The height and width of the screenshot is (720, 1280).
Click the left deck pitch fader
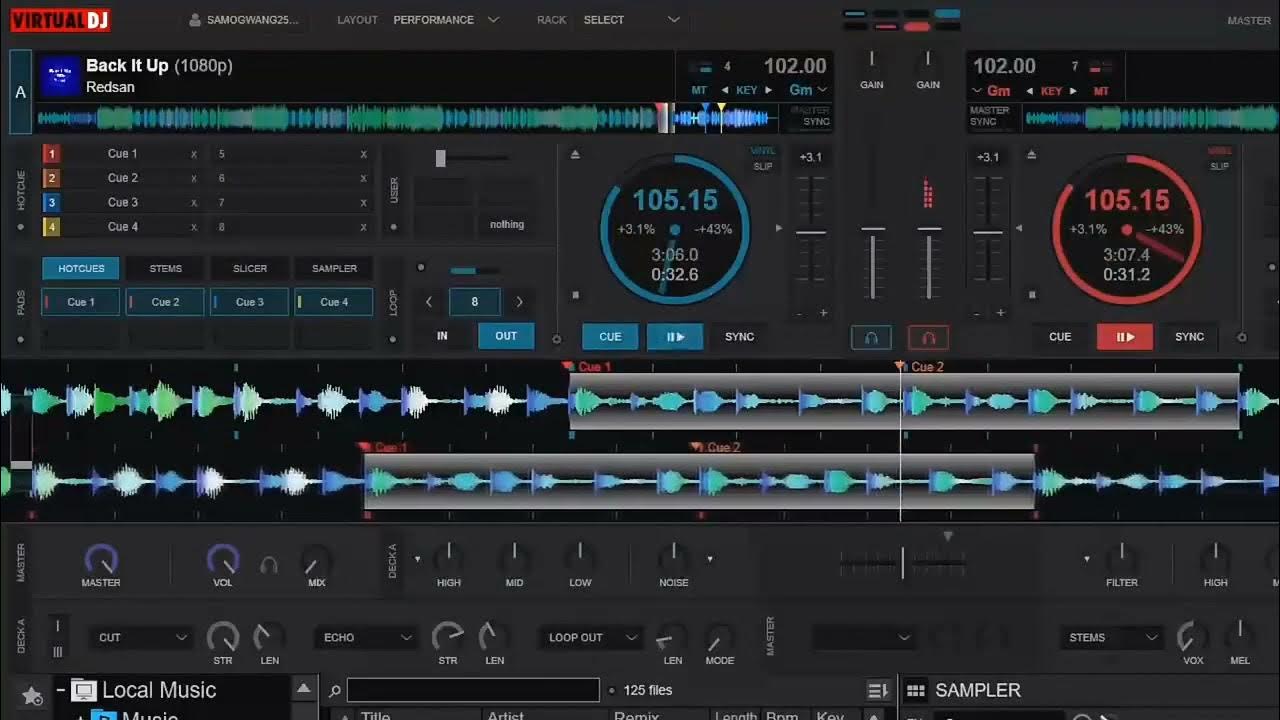coord(811,232)
